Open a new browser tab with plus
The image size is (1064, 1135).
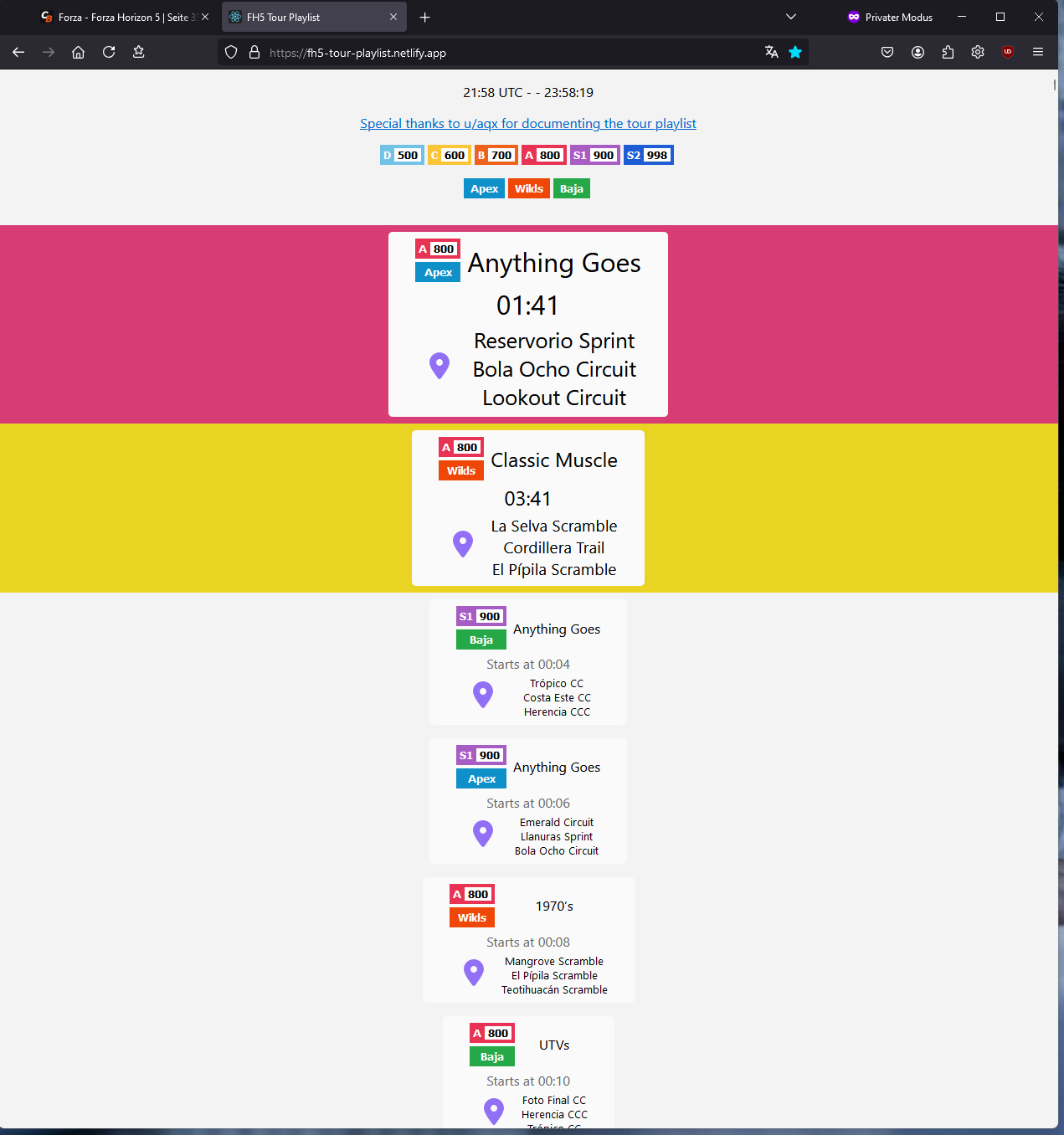(x=425, y=17)
